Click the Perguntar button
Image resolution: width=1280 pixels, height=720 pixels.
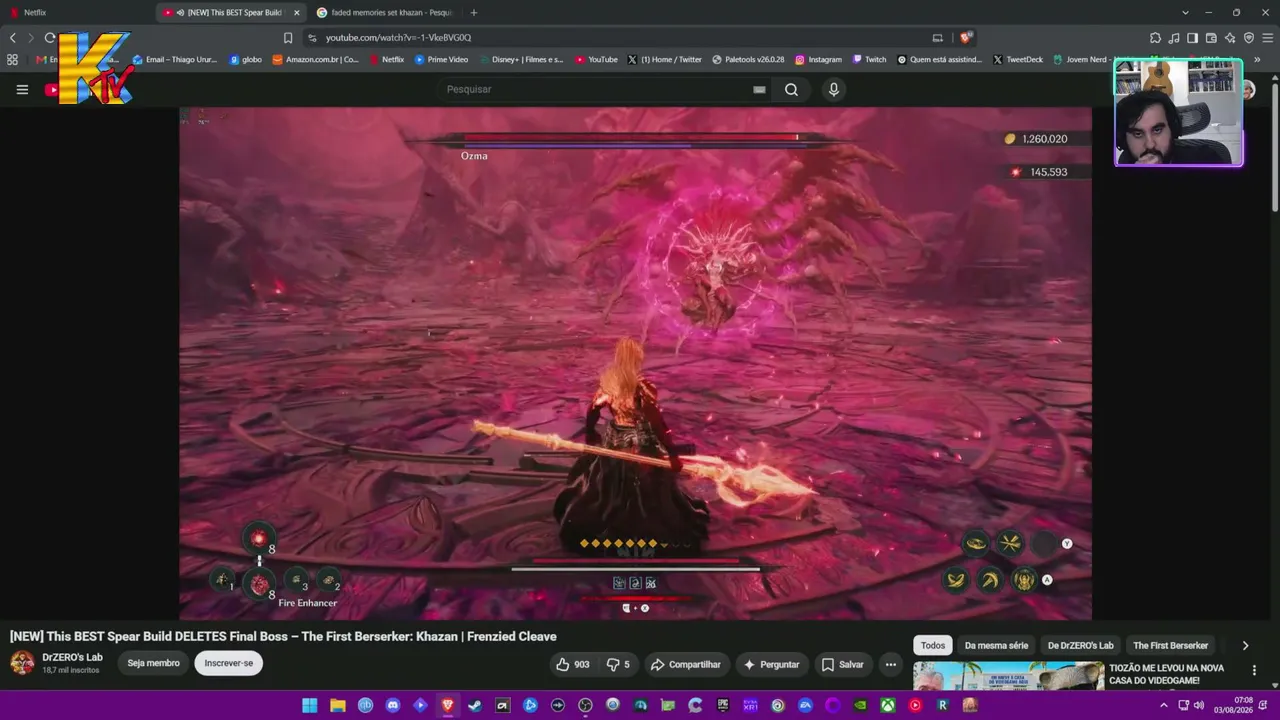pyautogui.click(x=771, y=664)
